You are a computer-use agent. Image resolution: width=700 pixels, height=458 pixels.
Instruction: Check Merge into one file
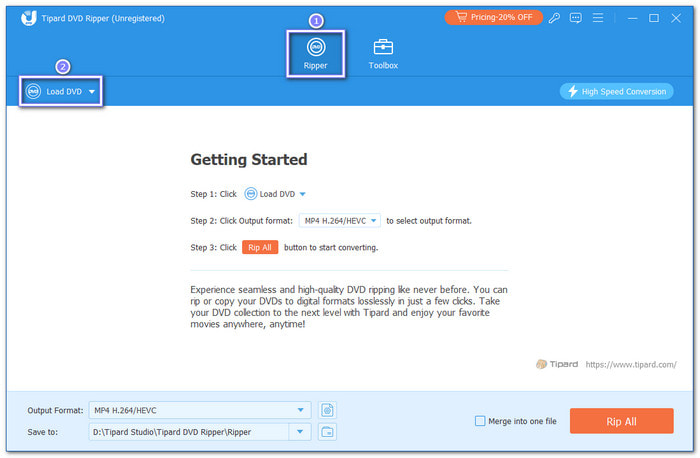[x=480, y=421]
